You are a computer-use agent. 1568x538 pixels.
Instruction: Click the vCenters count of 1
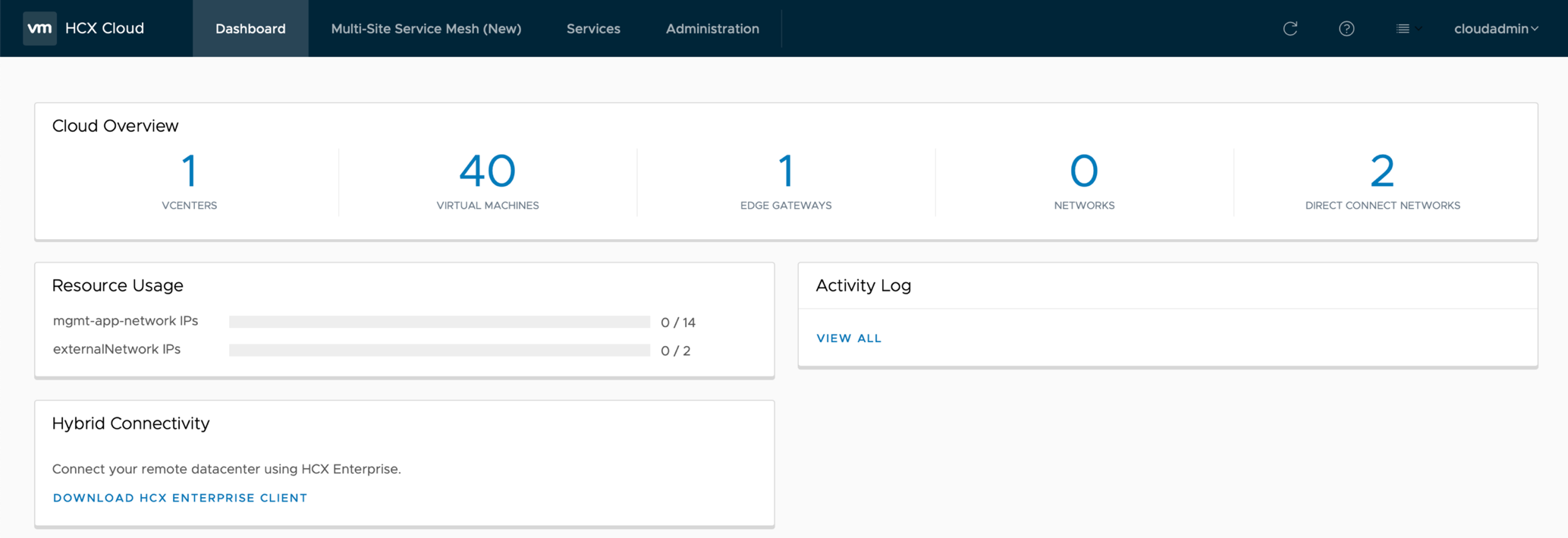pos(189,171)
